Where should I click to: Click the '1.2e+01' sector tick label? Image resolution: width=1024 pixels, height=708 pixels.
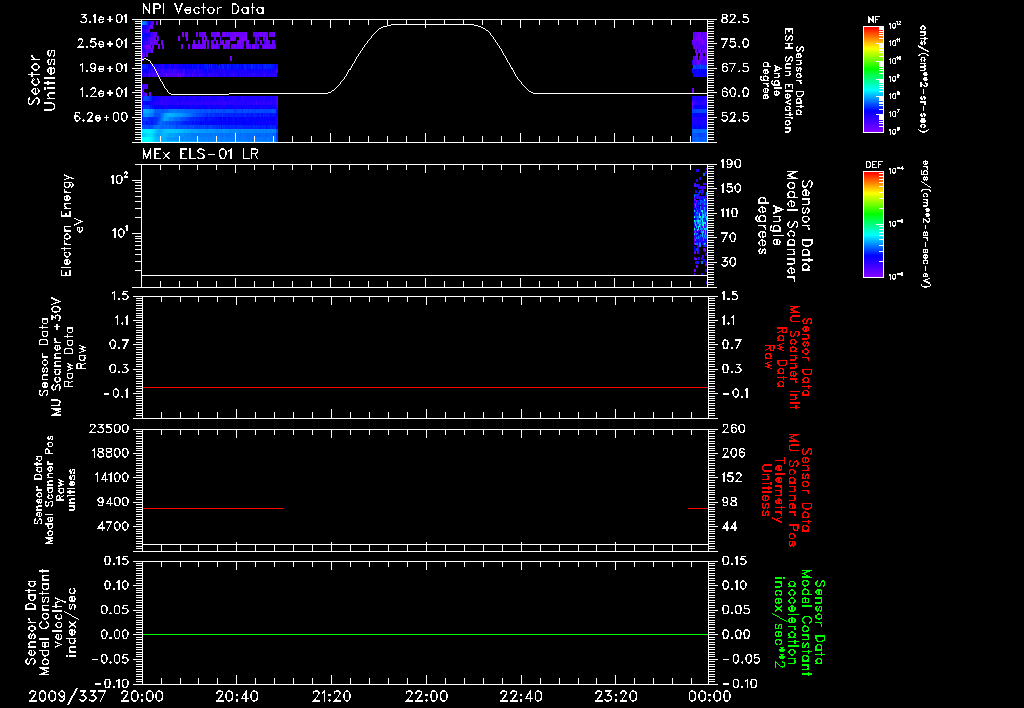click(x=104, y=92)
